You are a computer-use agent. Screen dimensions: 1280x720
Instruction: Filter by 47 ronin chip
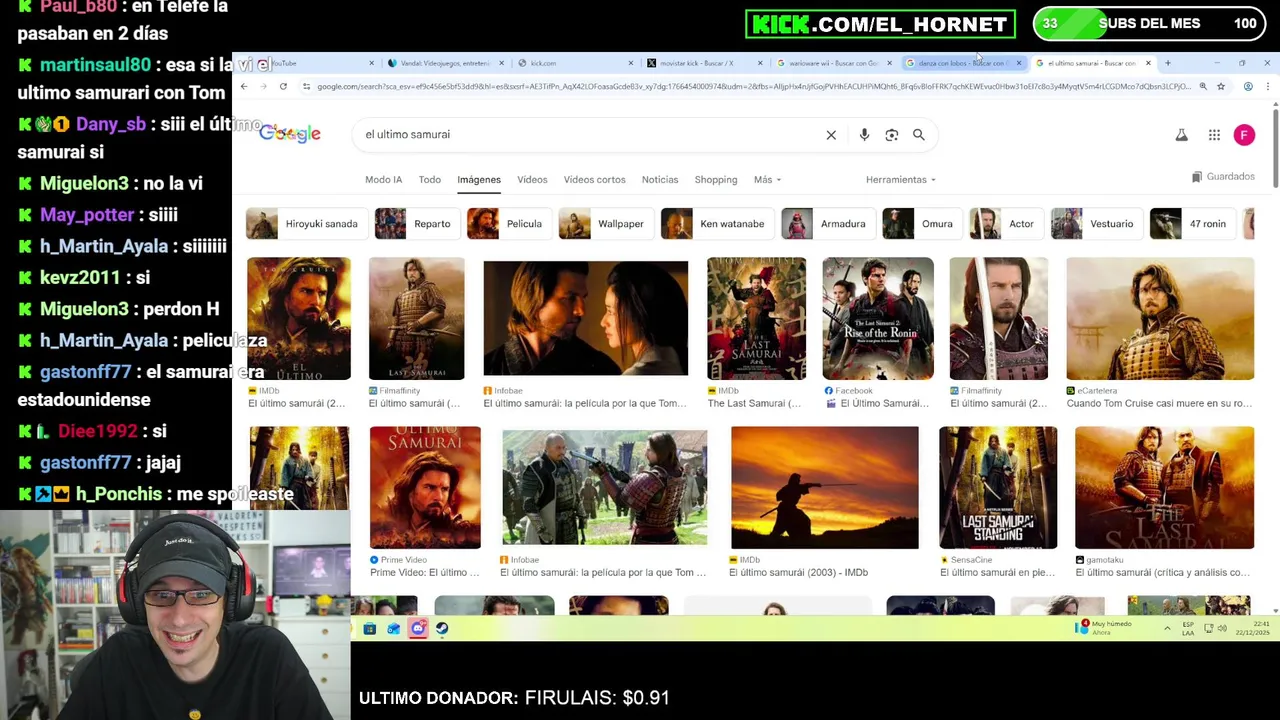pos(1192,224)
